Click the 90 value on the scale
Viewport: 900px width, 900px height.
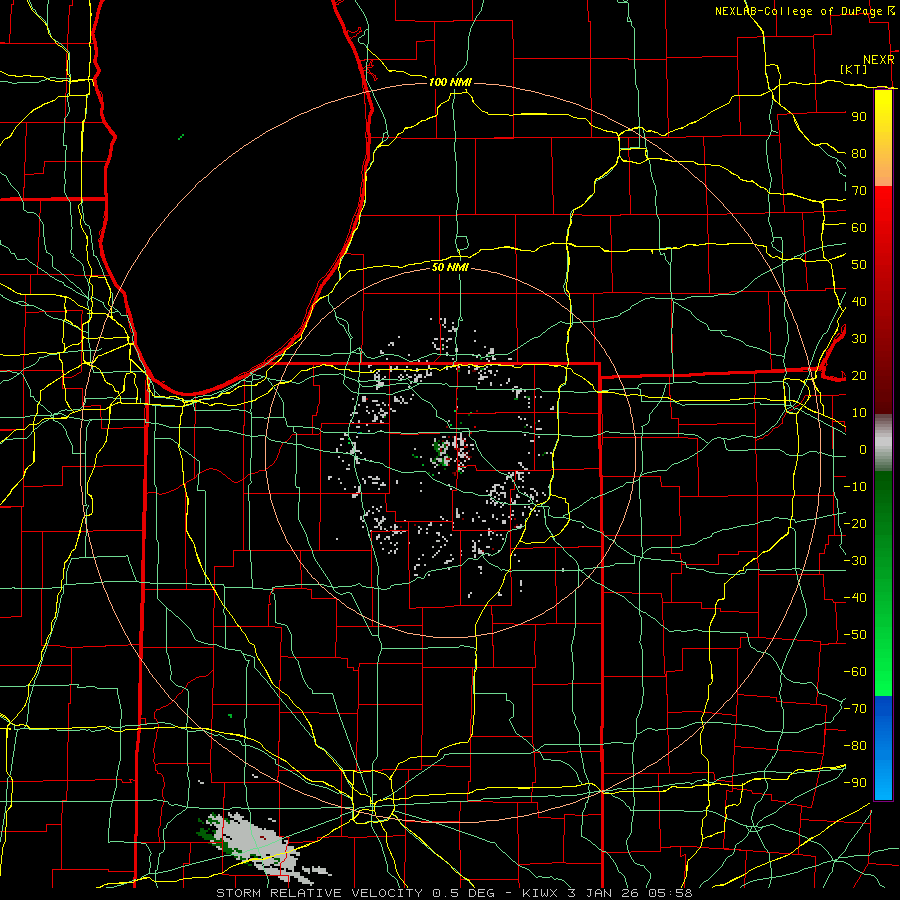[859, 117]
